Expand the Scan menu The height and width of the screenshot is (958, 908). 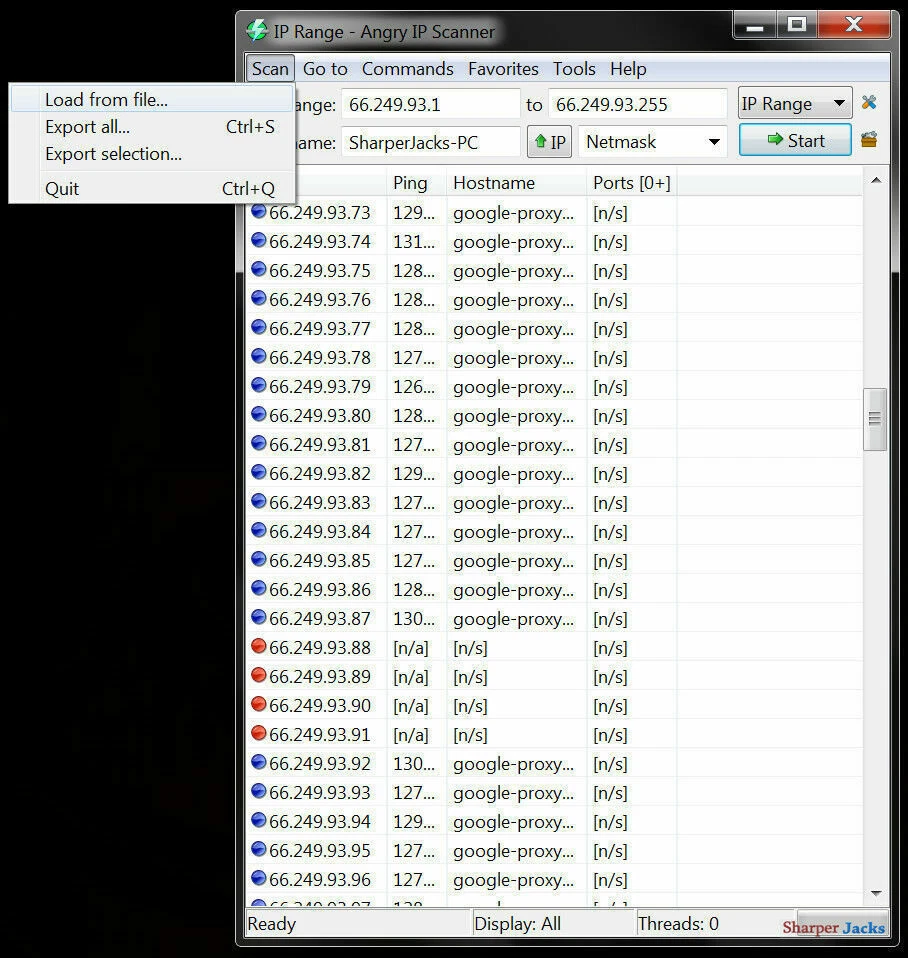click(x=269, y=68)
